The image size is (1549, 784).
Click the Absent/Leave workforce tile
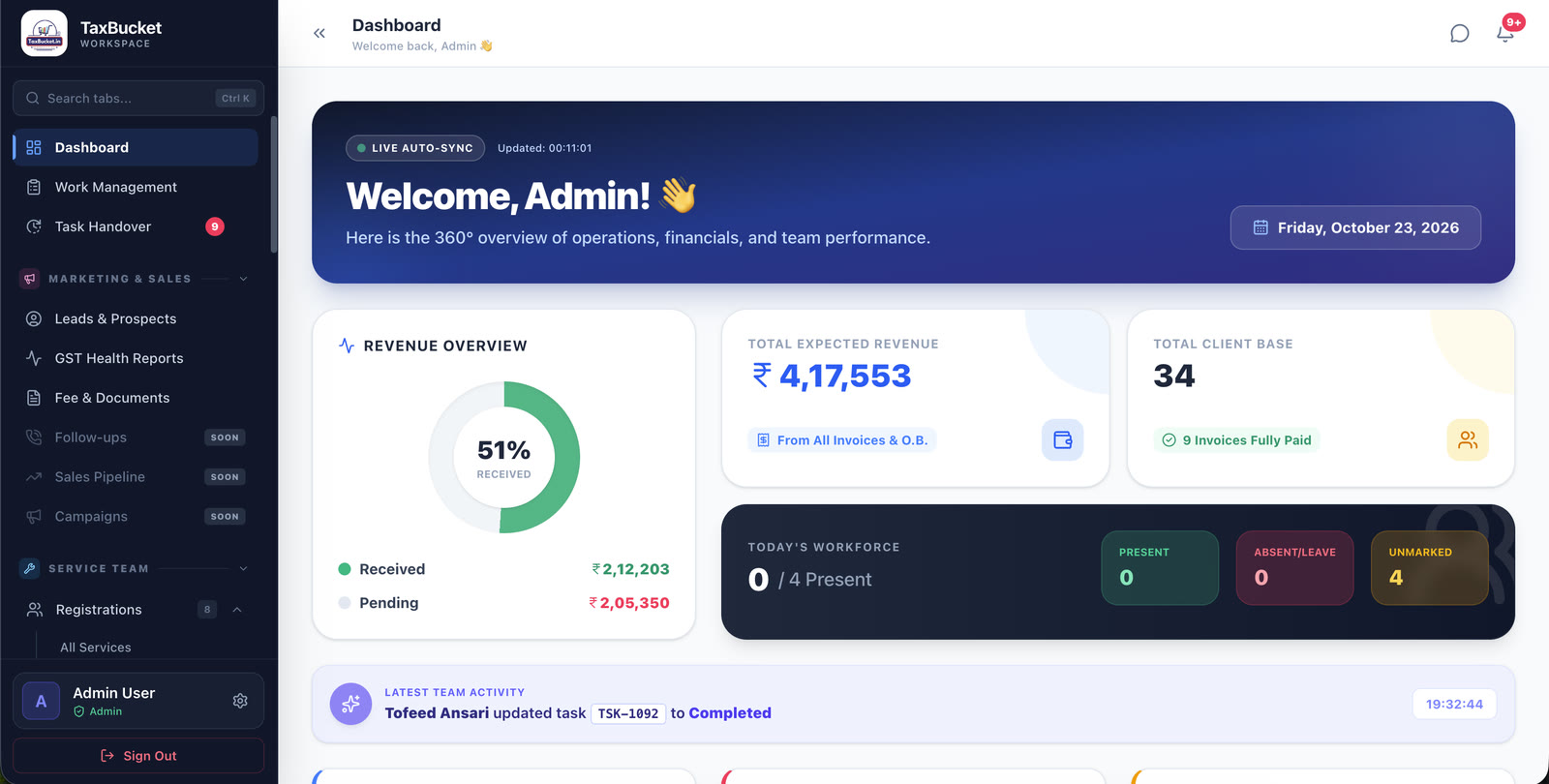click(1294, 568)
